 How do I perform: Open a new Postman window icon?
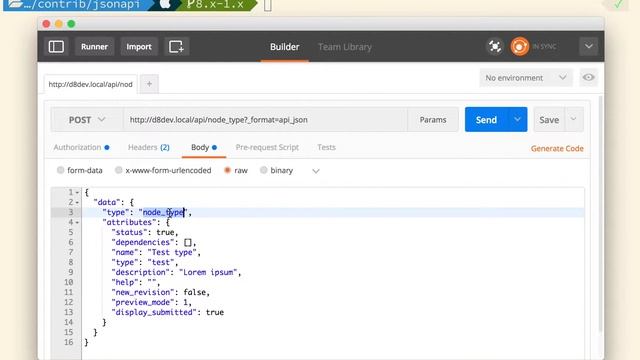tap(176, 47)
